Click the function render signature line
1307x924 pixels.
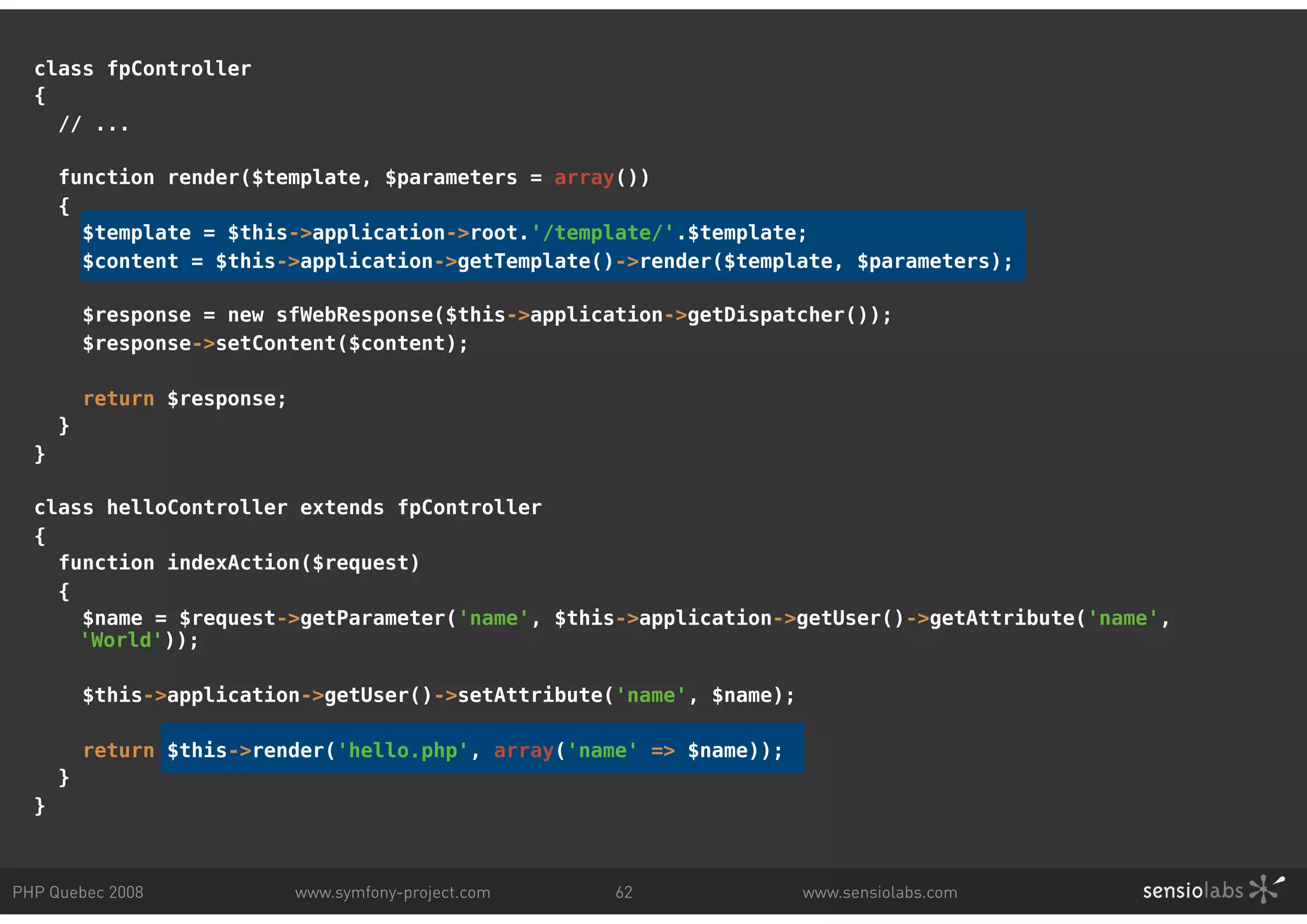click(354, 177)
